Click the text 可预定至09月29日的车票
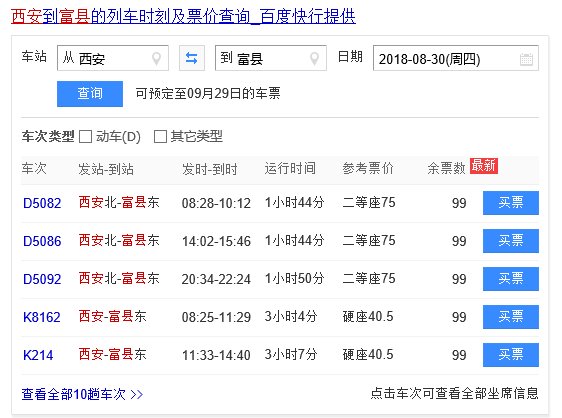Image resolution: width=562 pixels, height=418 pixels. pos(208,94)
